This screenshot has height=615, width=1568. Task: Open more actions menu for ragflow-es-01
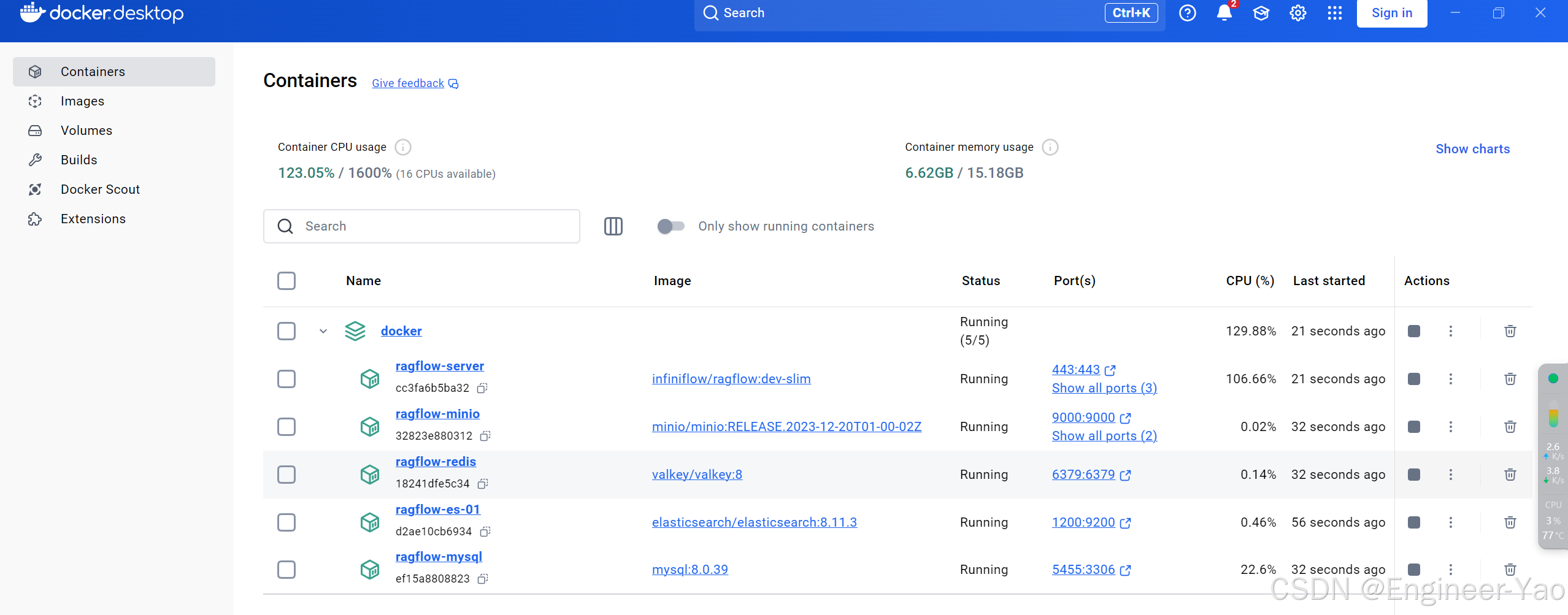[1451, 522]
